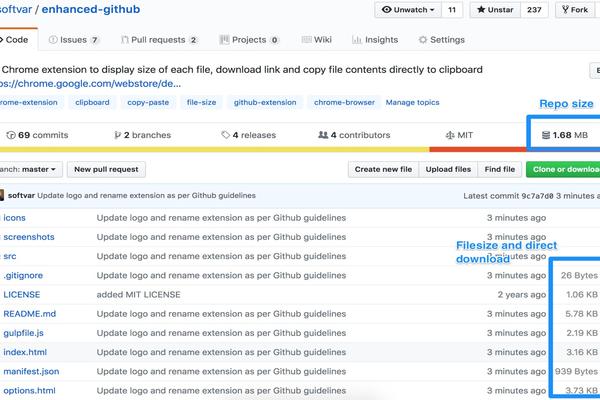Open the Clone or download dropdown
600x400 pixels.
click(x=563, y=169)
